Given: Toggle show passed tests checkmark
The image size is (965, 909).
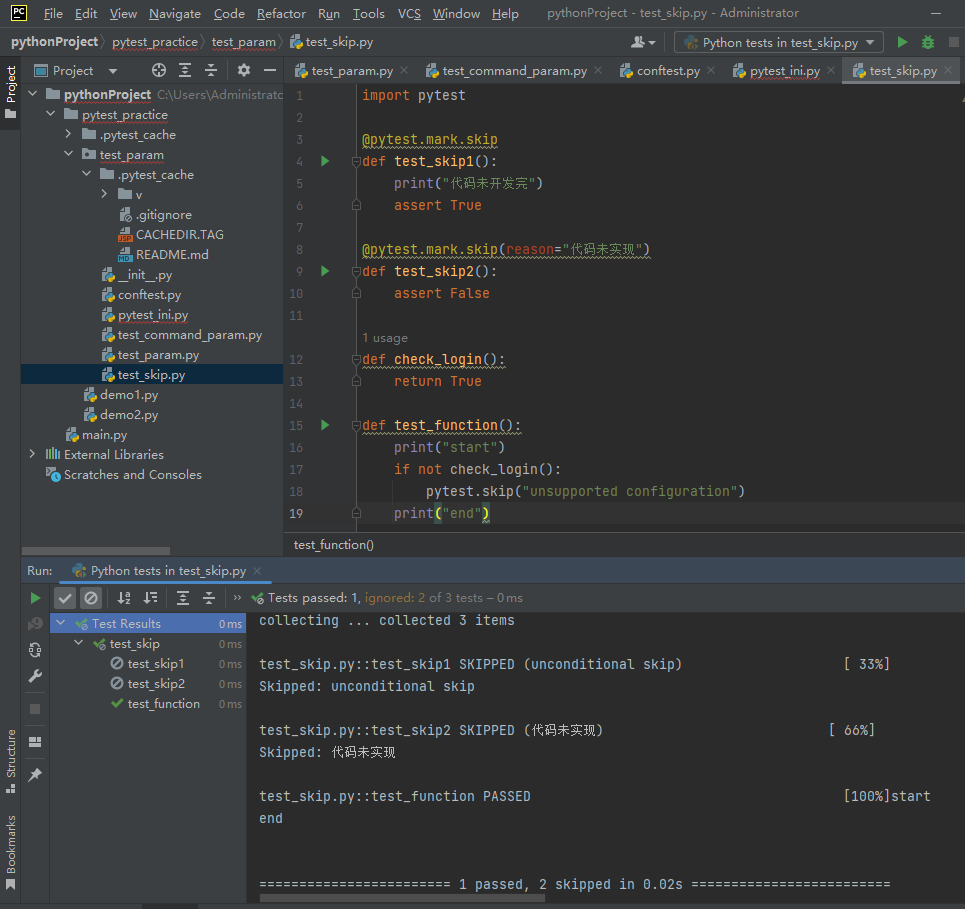Looking at the screenshot, I should [x=65, y=598].
